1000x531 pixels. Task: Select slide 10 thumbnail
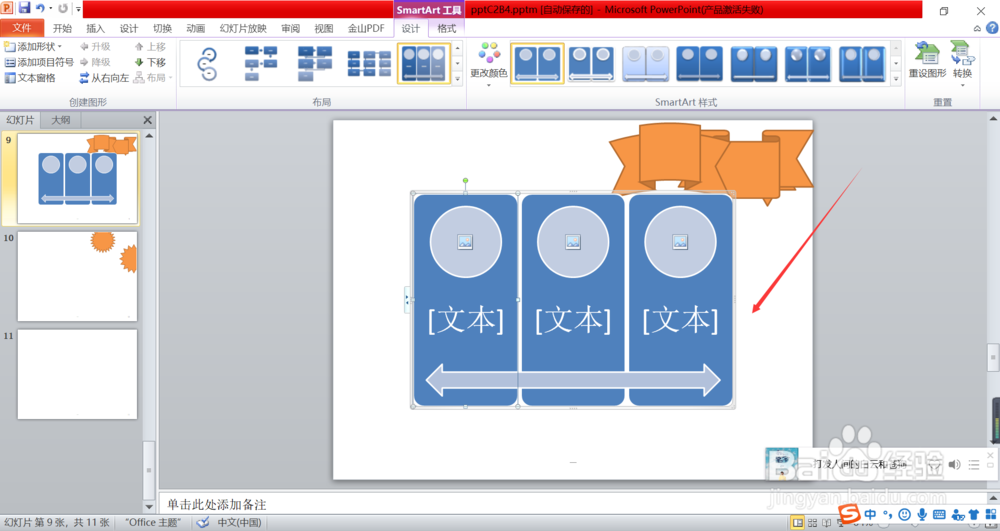tap(77, 276)
